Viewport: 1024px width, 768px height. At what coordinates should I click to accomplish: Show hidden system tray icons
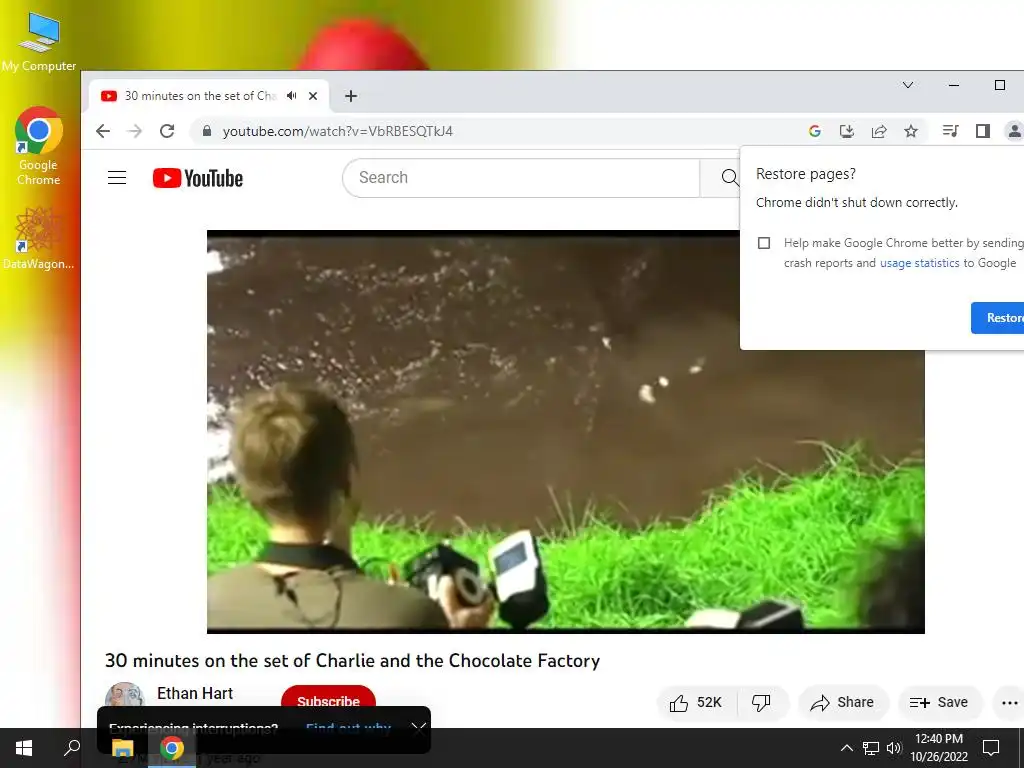(846, 748)
